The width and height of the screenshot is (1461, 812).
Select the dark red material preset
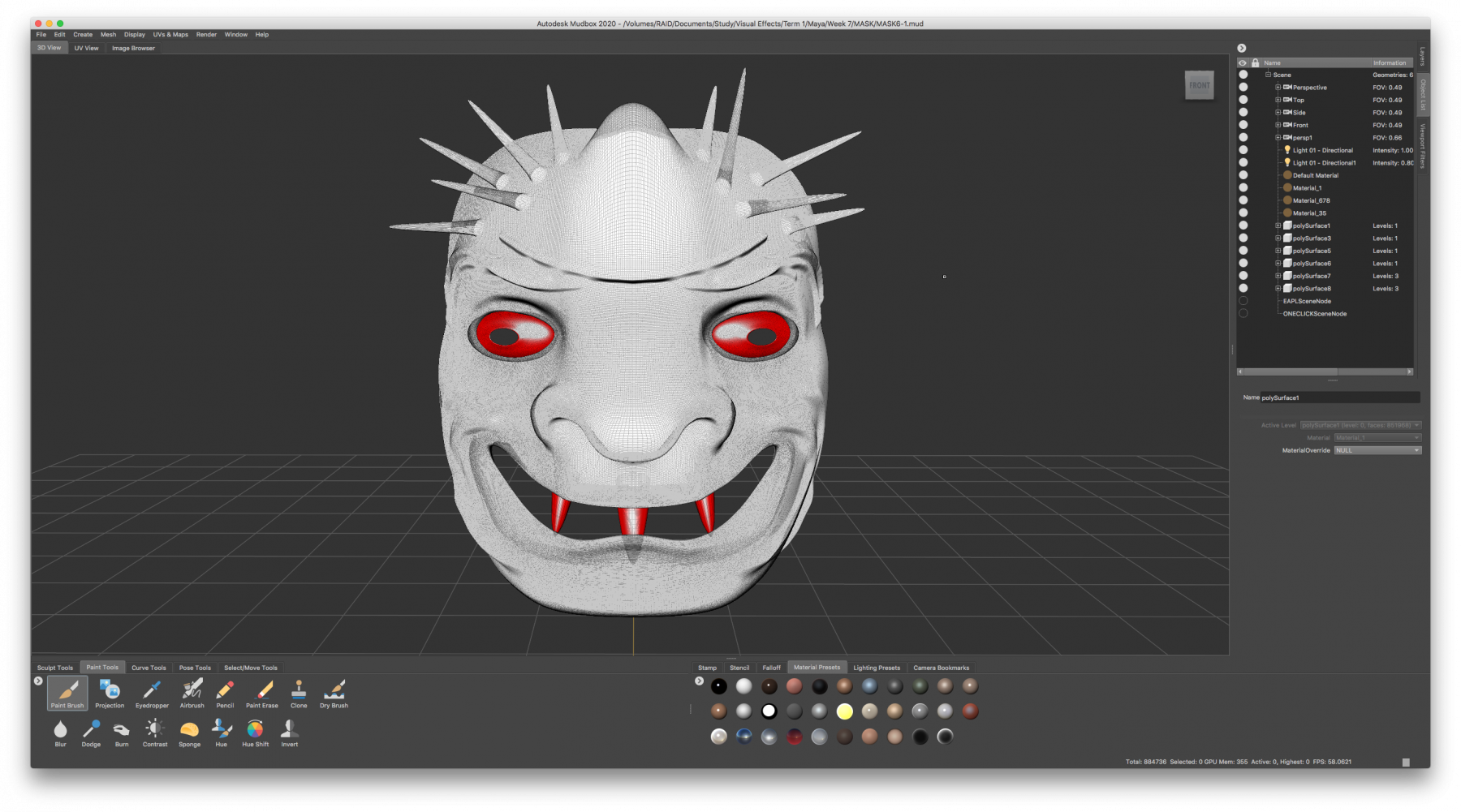[x=795, y=737]
